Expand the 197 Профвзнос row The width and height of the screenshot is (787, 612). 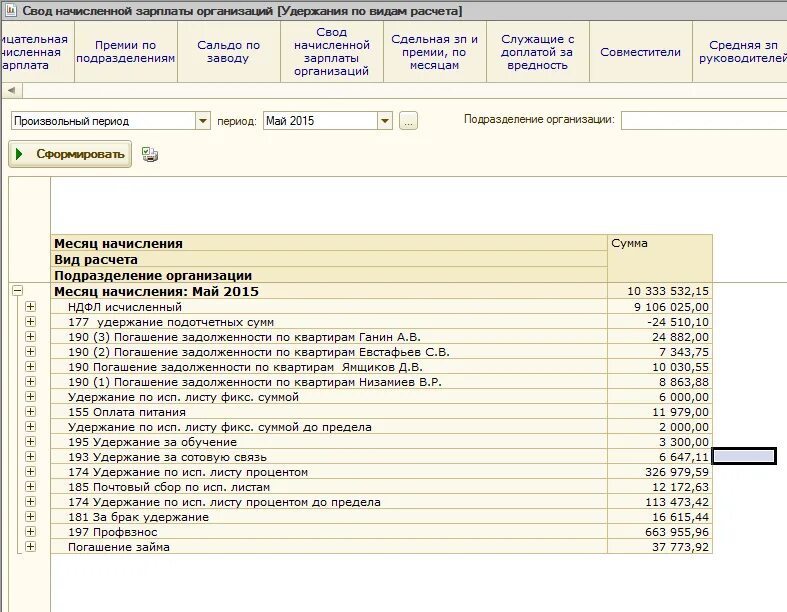[30, 532]
